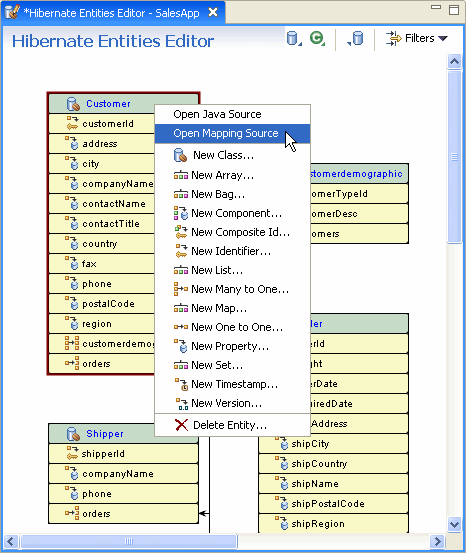Choose Open Mapping Source from context menu
466x553 pixels.
232,133
